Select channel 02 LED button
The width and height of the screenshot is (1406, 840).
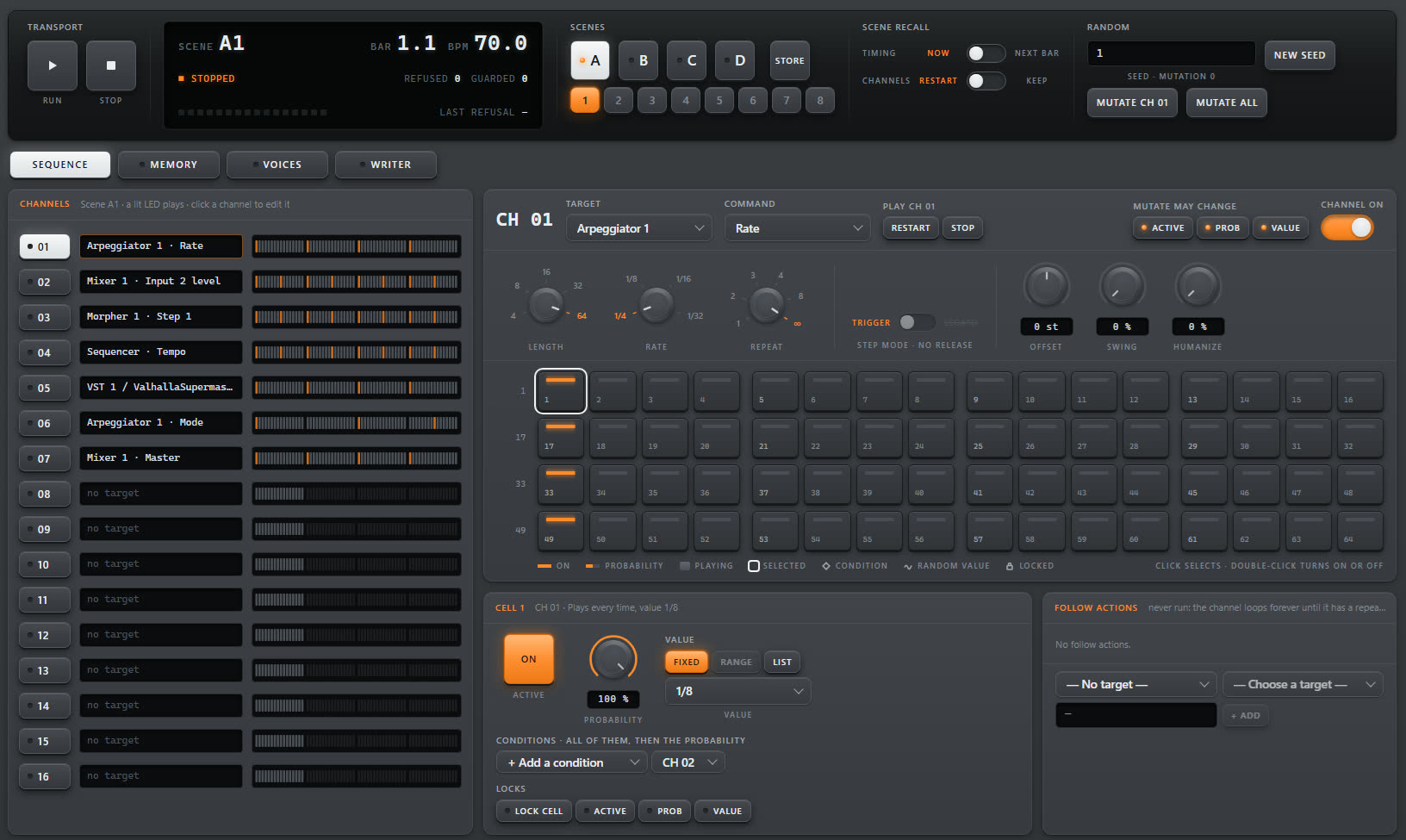[x=44, y=282]
